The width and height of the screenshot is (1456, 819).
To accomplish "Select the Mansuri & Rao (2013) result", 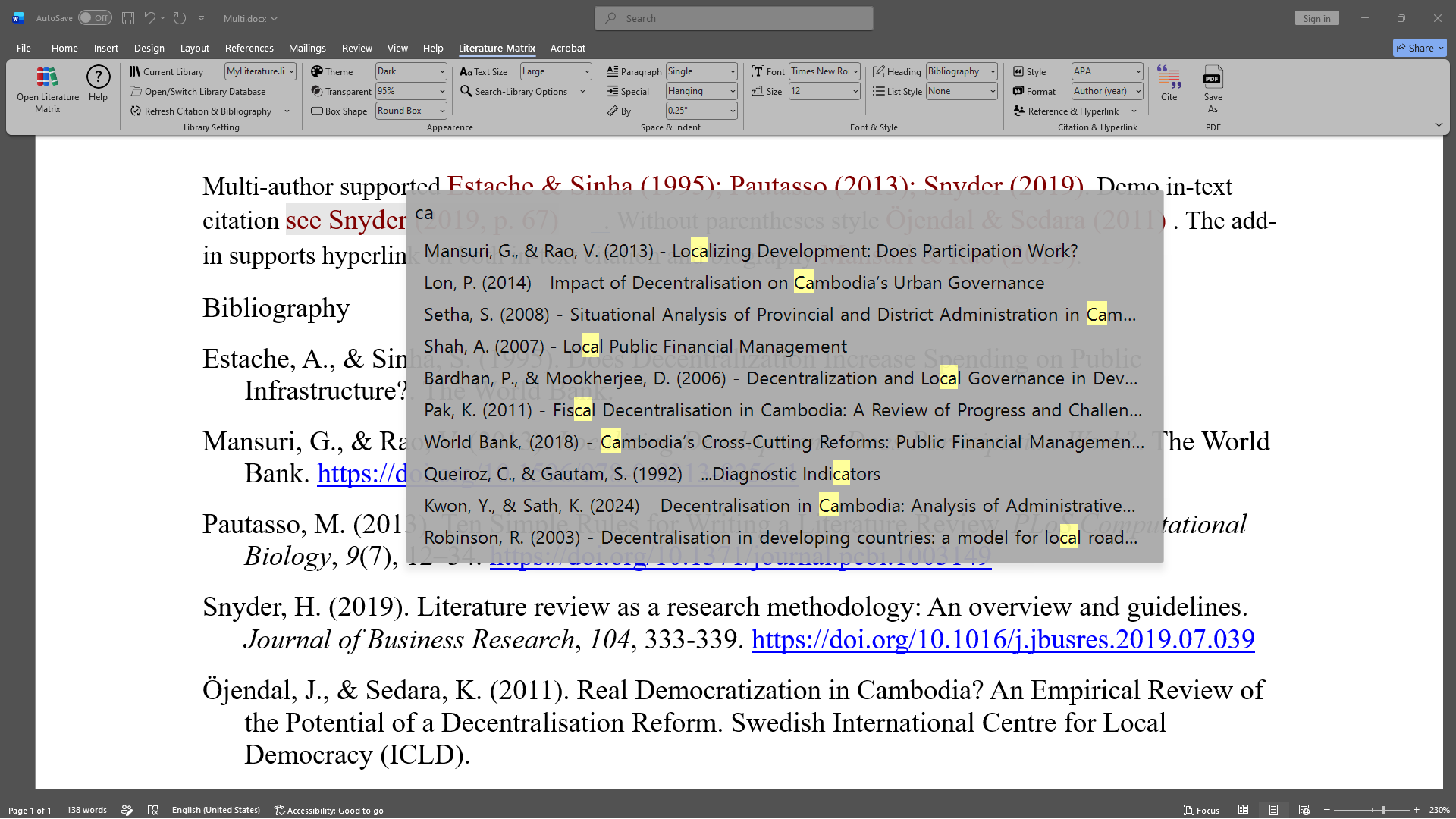I will [x=784, y=251].
